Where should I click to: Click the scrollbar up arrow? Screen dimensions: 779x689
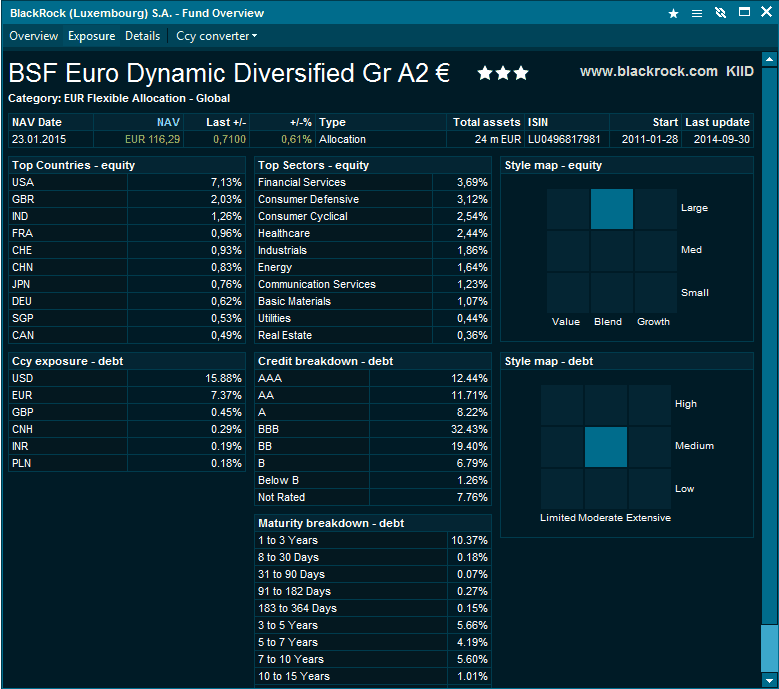[x=769, y=60]
